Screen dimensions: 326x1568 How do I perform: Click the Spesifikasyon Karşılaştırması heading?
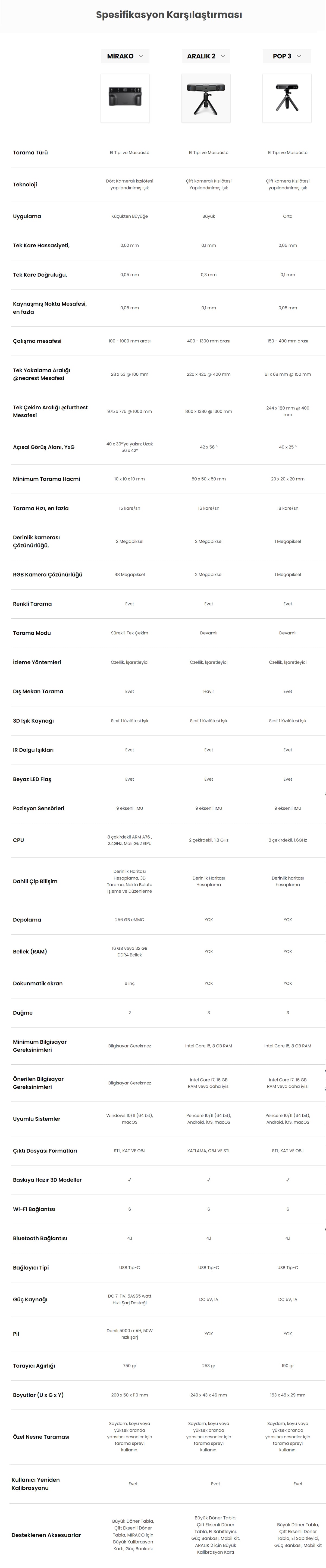pyautogui.click(x=169, y=15)
